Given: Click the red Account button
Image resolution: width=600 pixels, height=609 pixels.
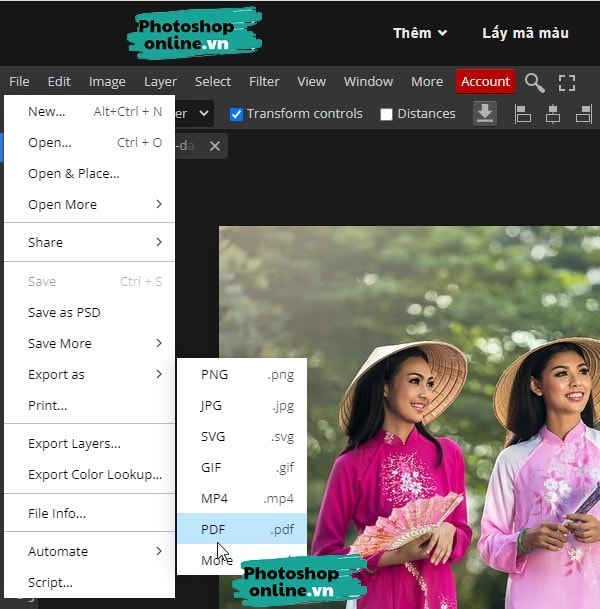Looking at the screenshot, I should pos(485,82).
